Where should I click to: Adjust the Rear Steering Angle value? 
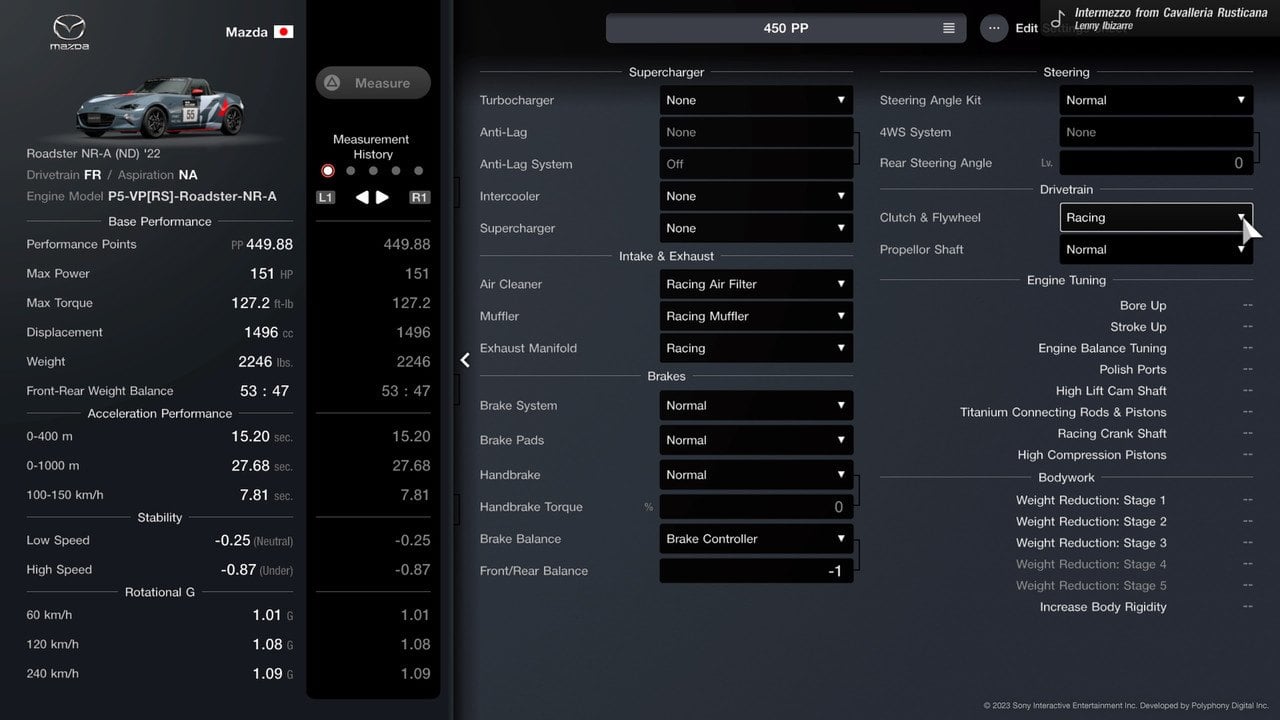pos(1156,163)
